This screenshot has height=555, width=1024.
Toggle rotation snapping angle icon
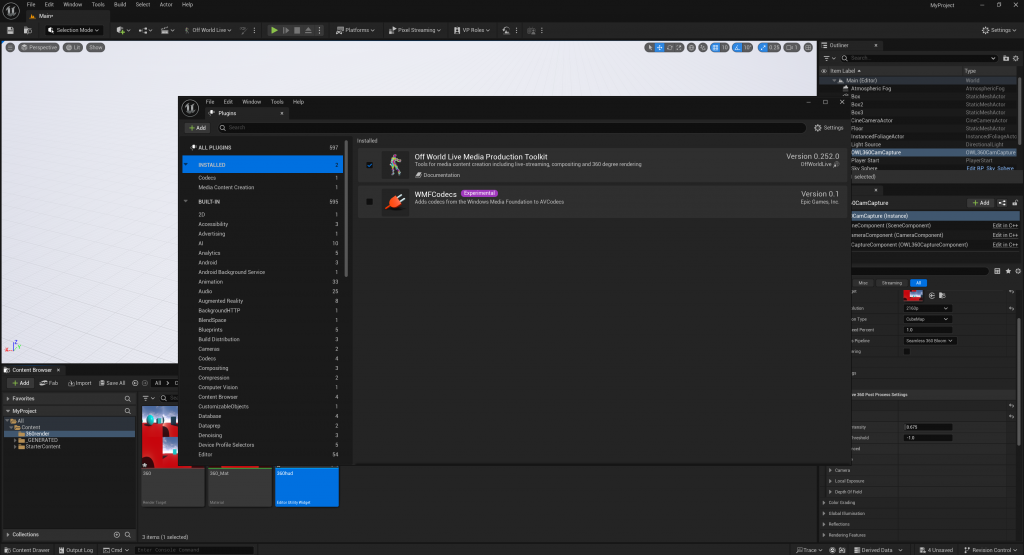click(737, 48)
